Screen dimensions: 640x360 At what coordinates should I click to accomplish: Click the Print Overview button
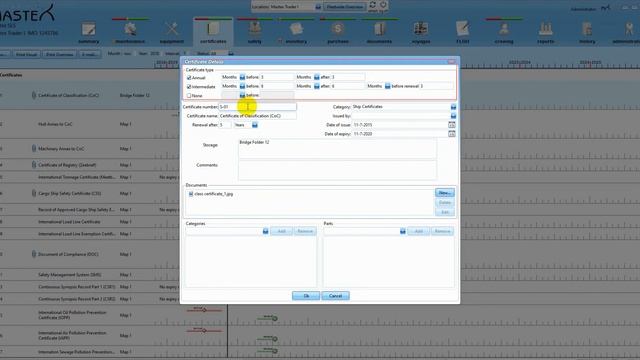click(60, 54)
